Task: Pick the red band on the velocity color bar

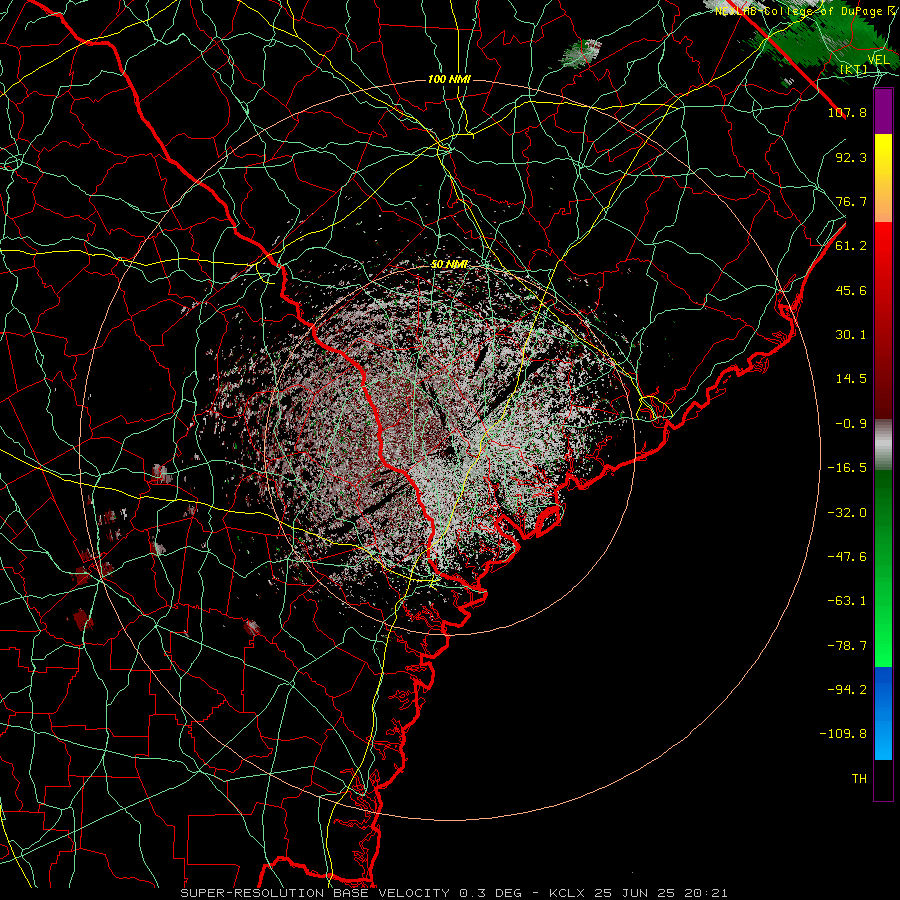Action: pyautogui.click(x=883, y=320)
